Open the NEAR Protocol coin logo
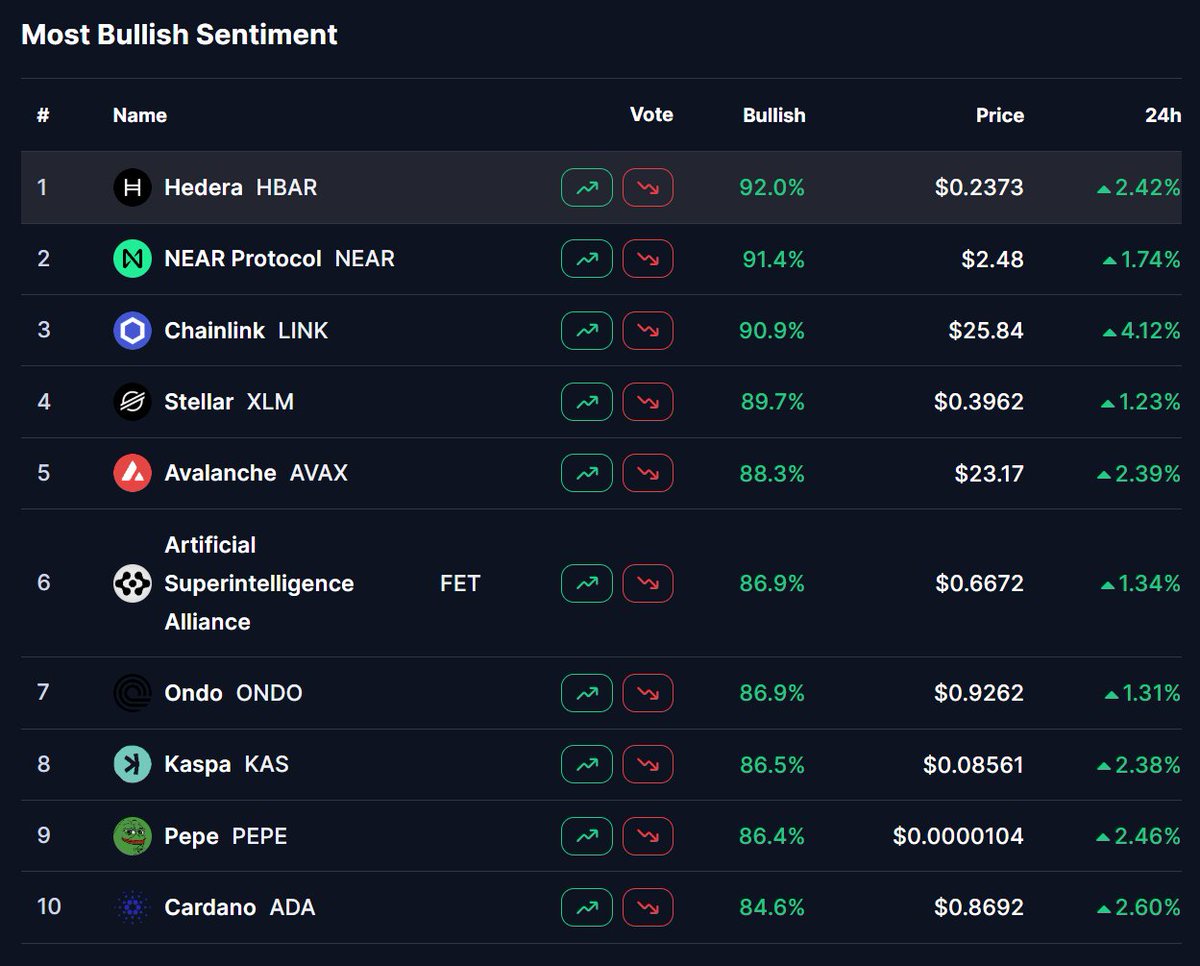1200x966 pixels. tap(133, 259)
